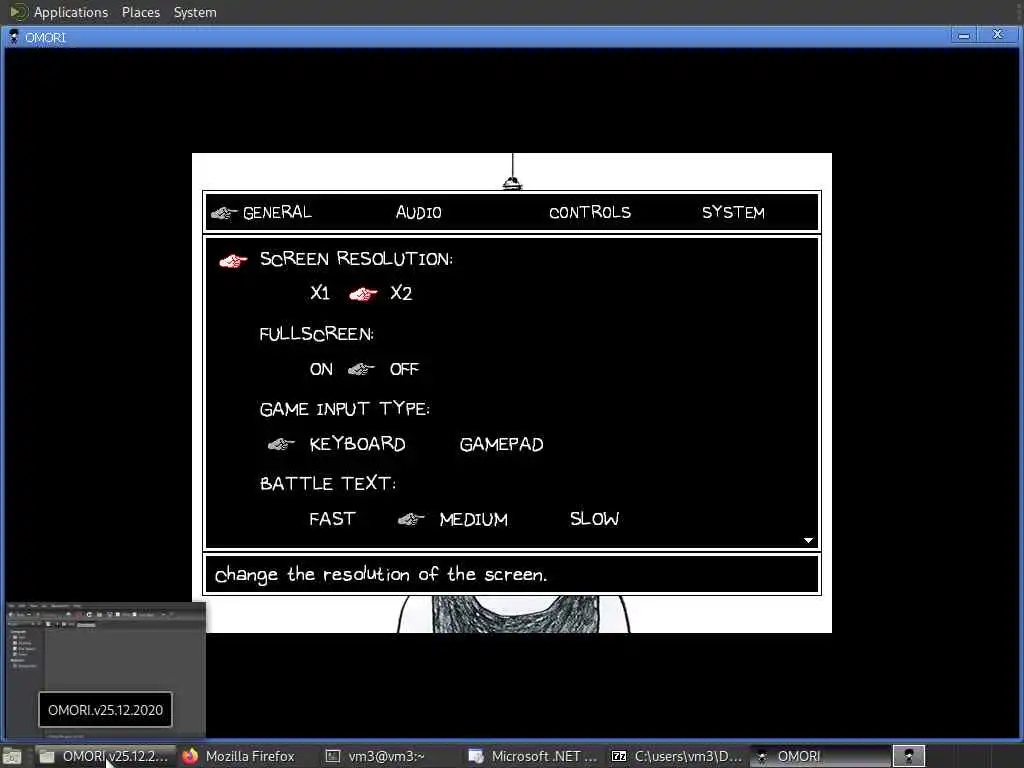Click the GAME INPUT TYPE label
Image resolution: width=1024 pixels, height=768 pixels.
(345, 409)
